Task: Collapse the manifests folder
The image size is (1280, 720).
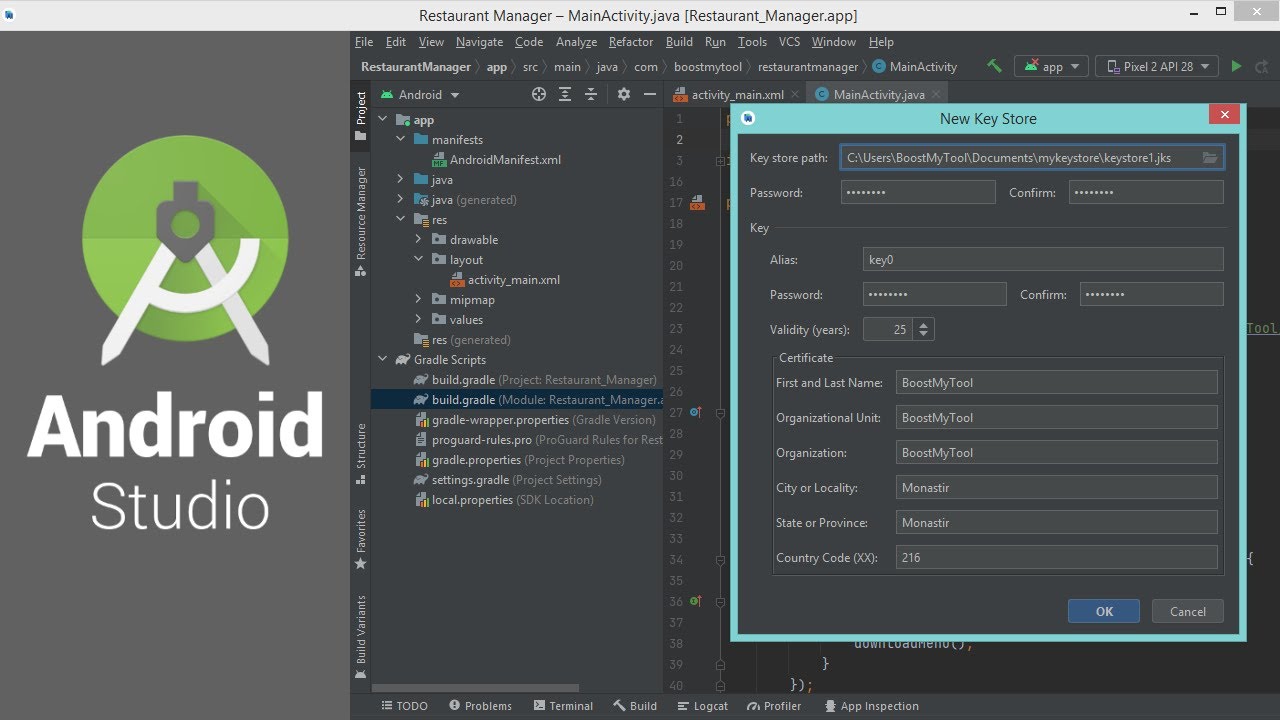Action: point(400,140)
